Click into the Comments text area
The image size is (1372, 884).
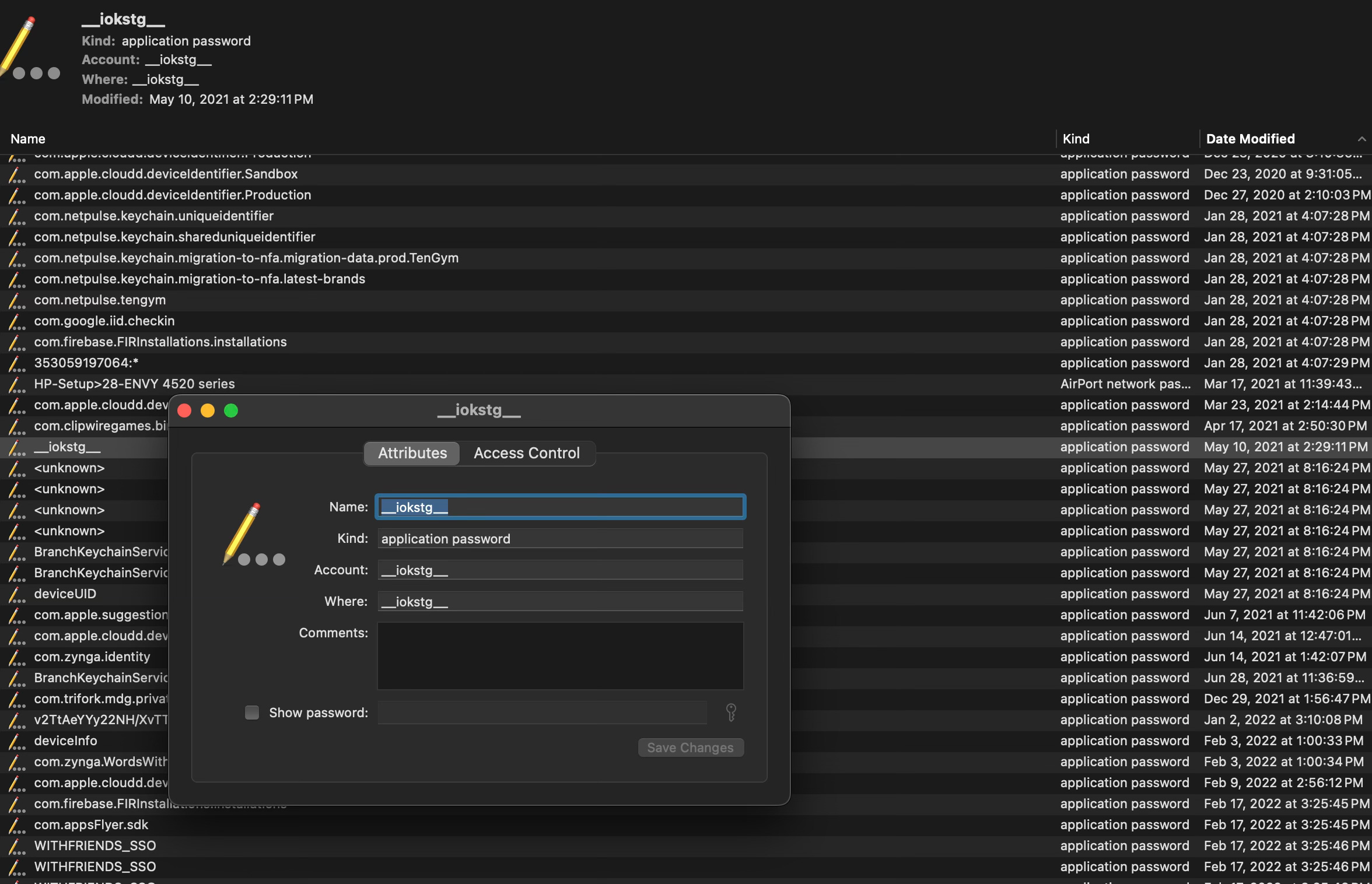(x=560, y=655)
